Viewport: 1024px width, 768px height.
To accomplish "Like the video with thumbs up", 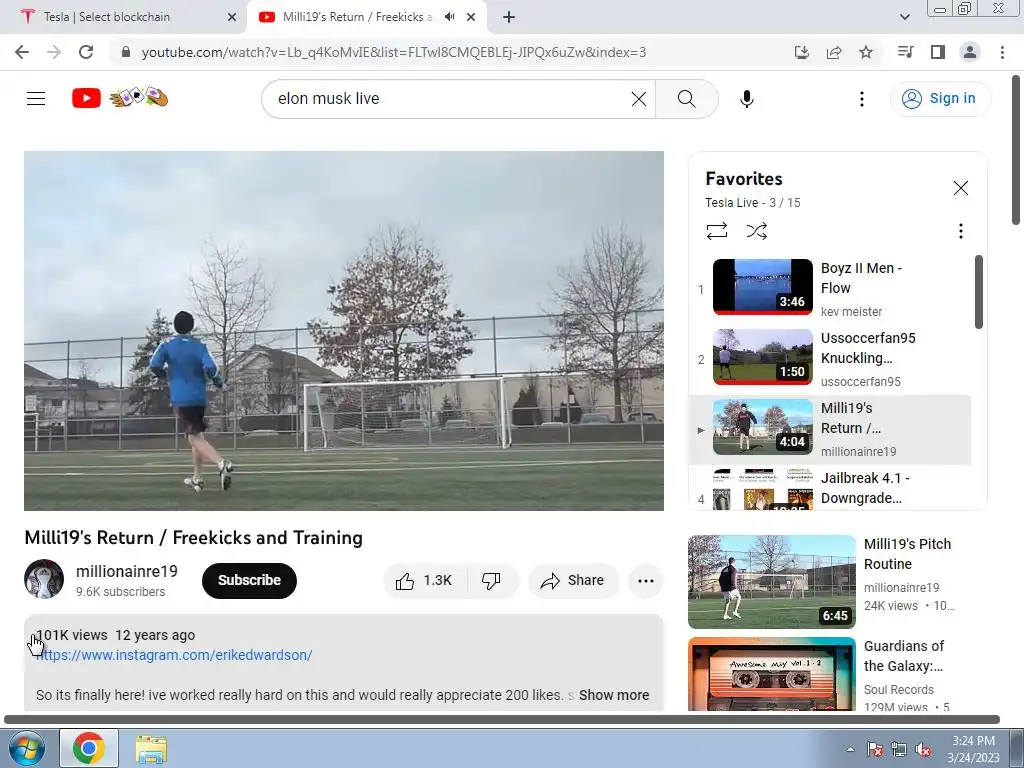I will pos(424,581).
